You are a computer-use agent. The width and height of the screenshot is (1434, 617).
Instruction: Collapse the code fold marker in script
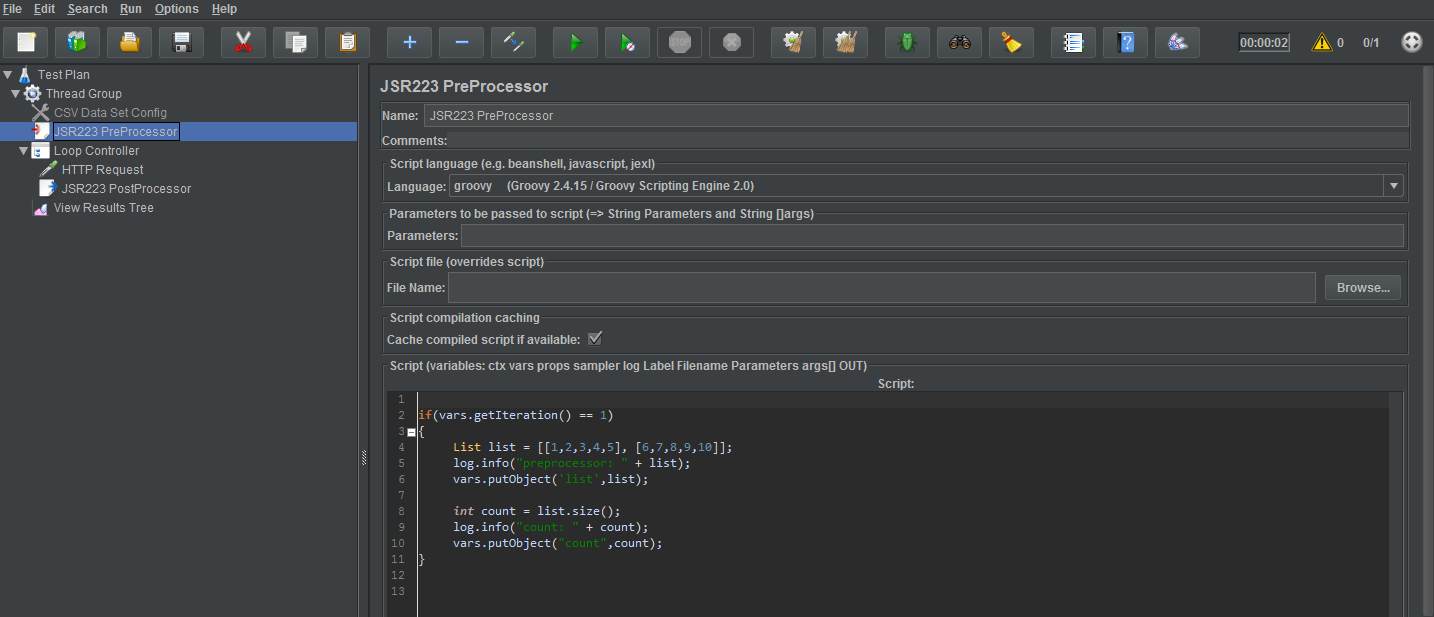pyautogui.click(x=411, y=432)
